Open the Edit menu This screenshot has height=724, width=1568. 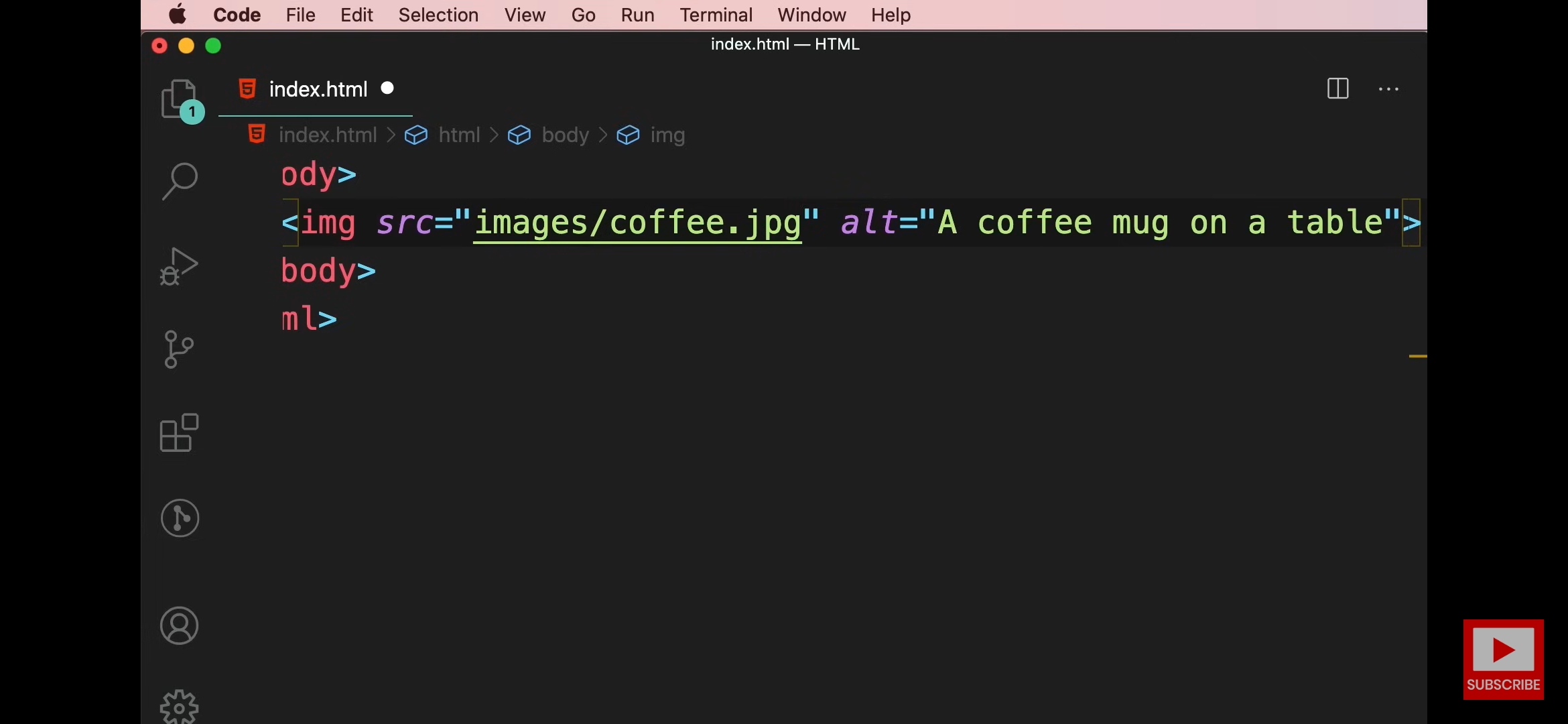[356, 15]
